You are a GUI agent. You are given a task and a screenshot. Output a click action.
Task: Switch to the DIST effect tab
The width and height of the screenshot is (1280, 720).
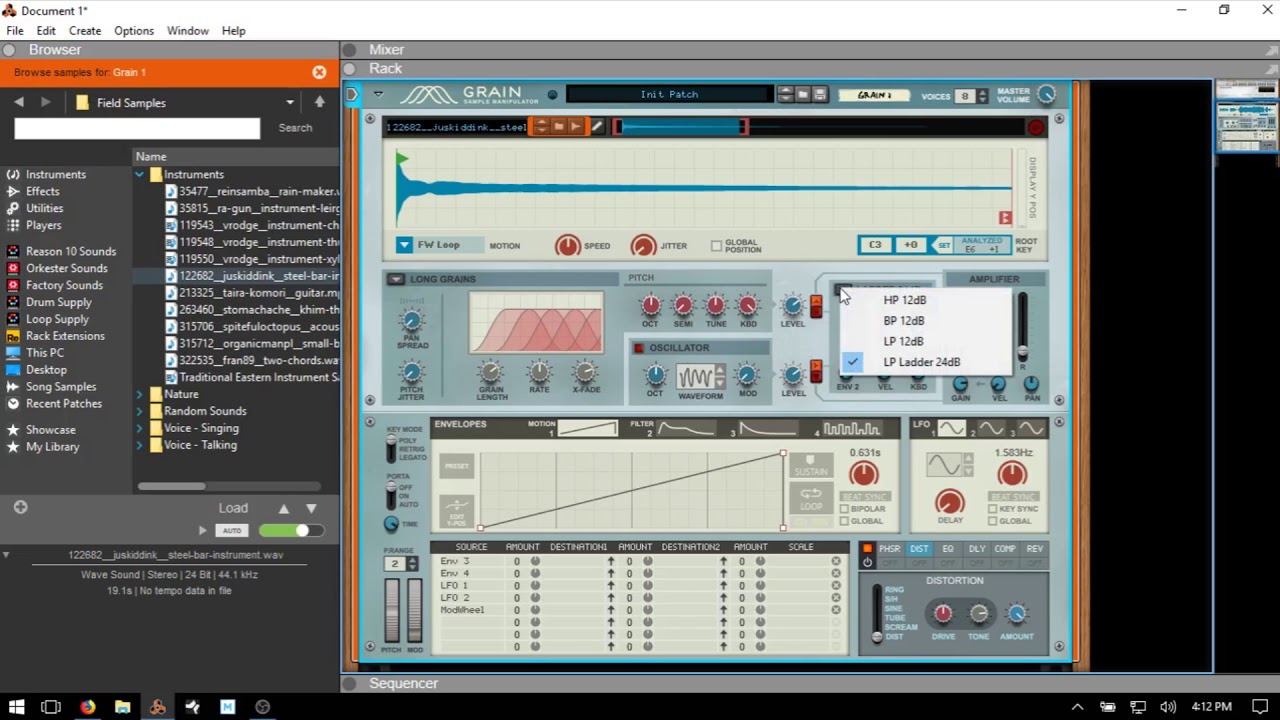919,549
